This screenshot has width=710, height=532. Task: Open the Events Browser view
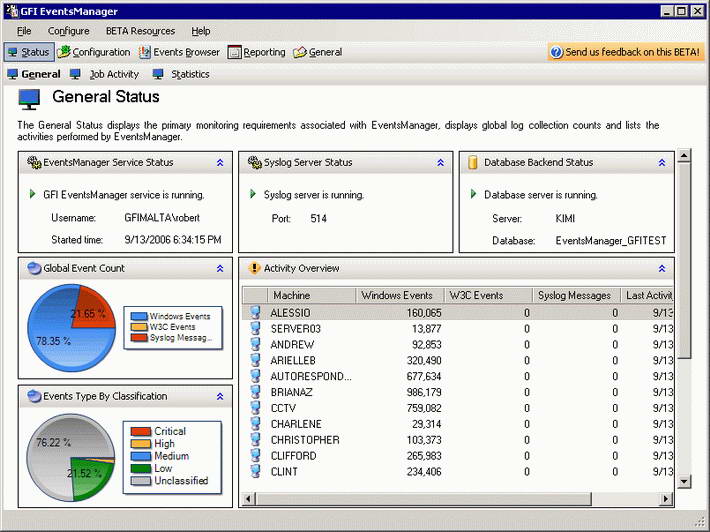tap(179, 52)
